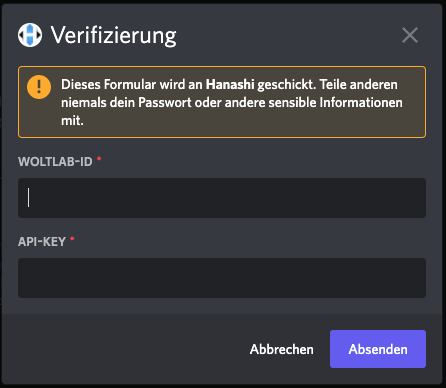Cancel the form via Abbrechen
This screenshot has height=388, width=446.
coord(282,349)
